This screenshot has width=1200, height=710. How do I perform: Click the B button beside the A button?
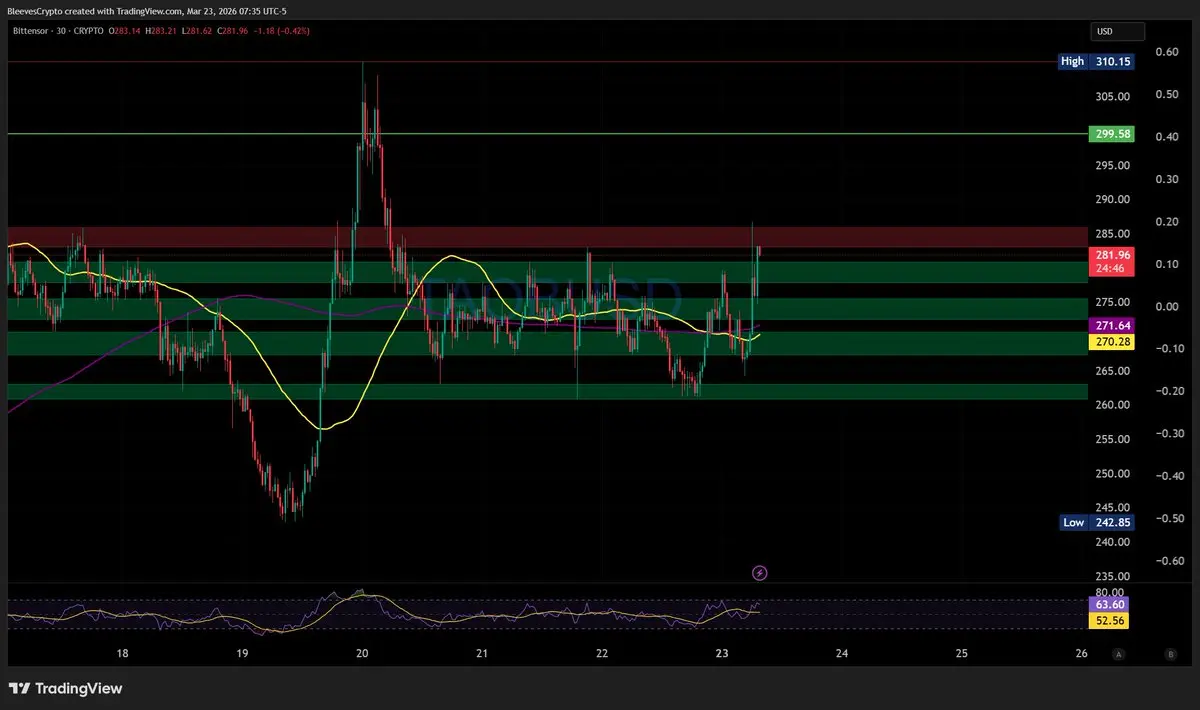[1169, 654]
